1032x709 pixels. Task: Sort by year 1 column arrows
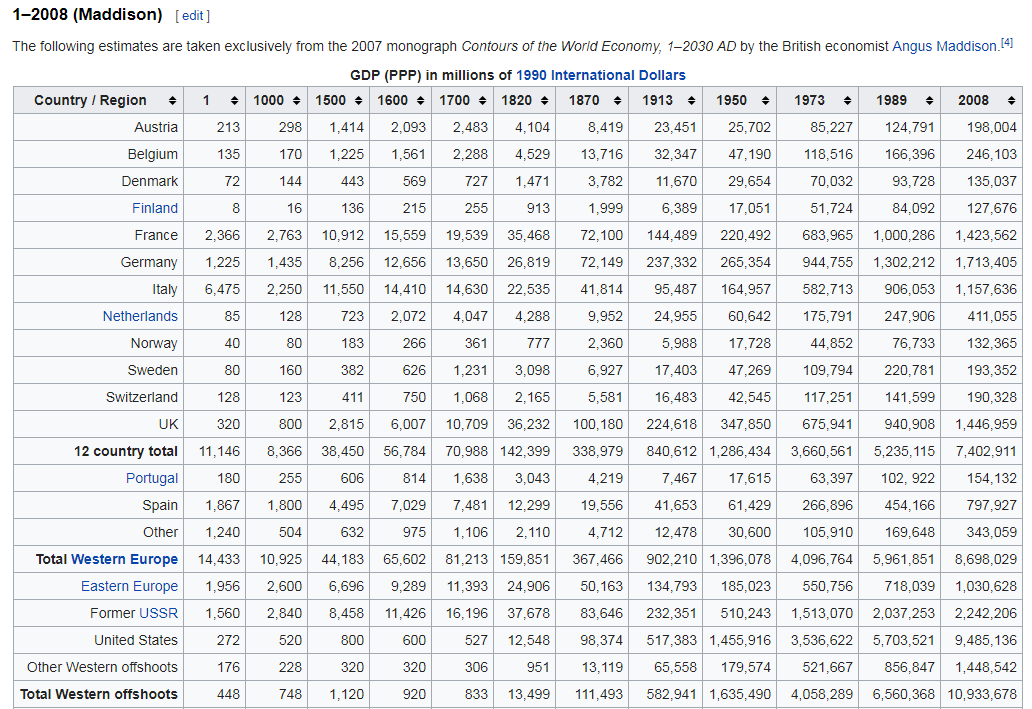[234, 100]
